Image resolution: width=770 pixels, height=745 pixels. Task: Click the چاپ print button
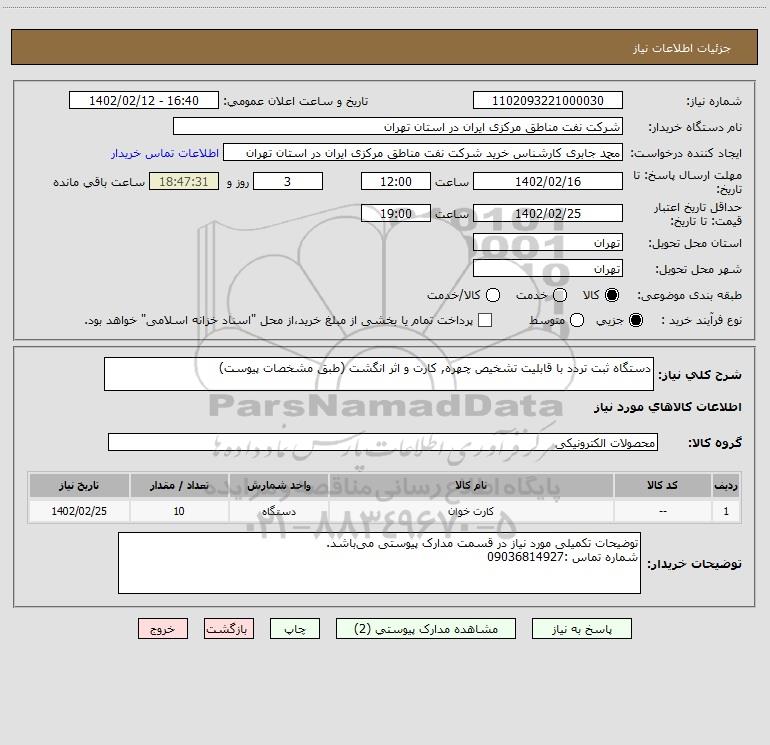[x=295, y=629]
